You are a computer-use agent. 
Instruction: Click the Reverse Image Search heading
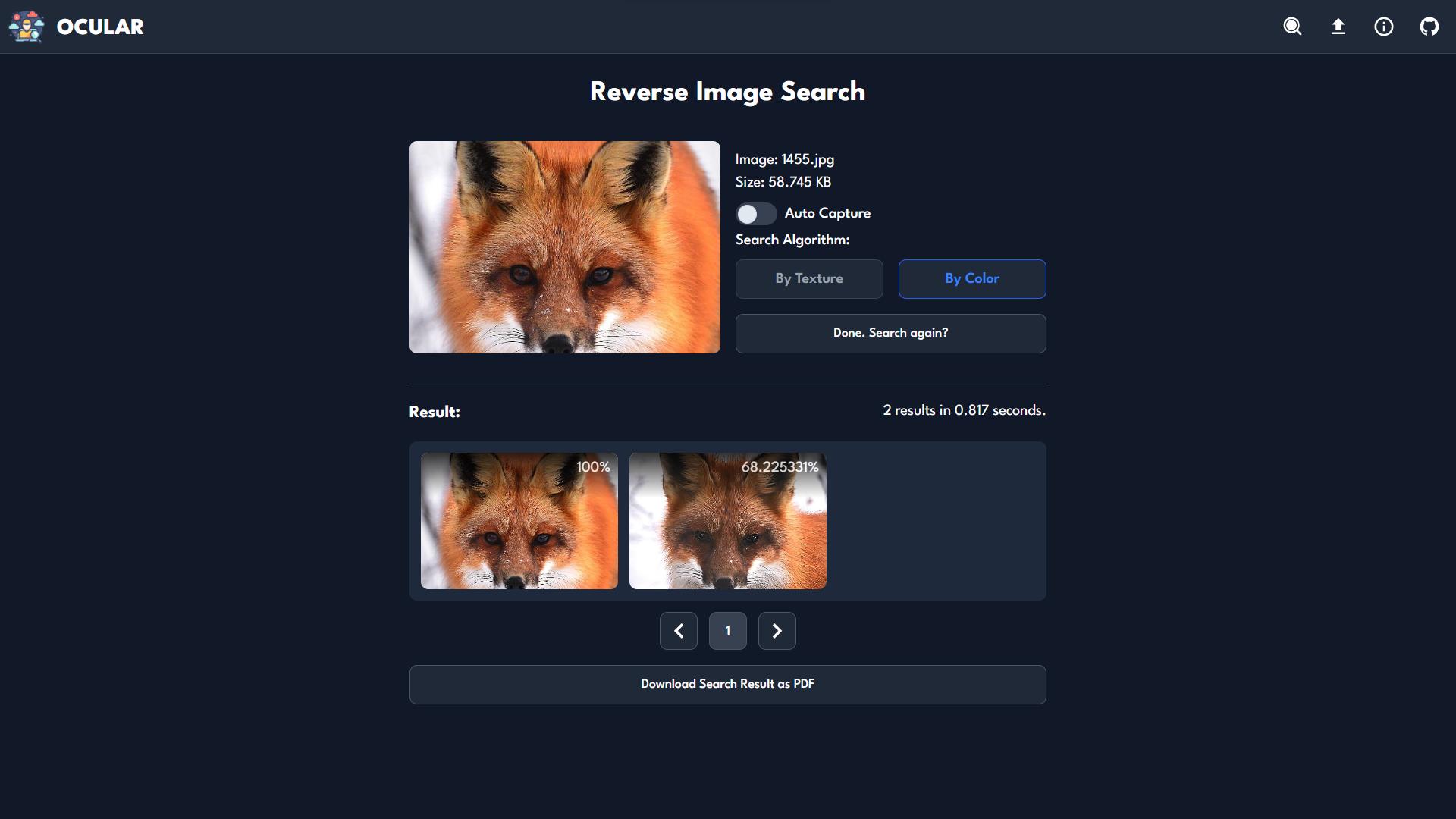pos(727,92)
